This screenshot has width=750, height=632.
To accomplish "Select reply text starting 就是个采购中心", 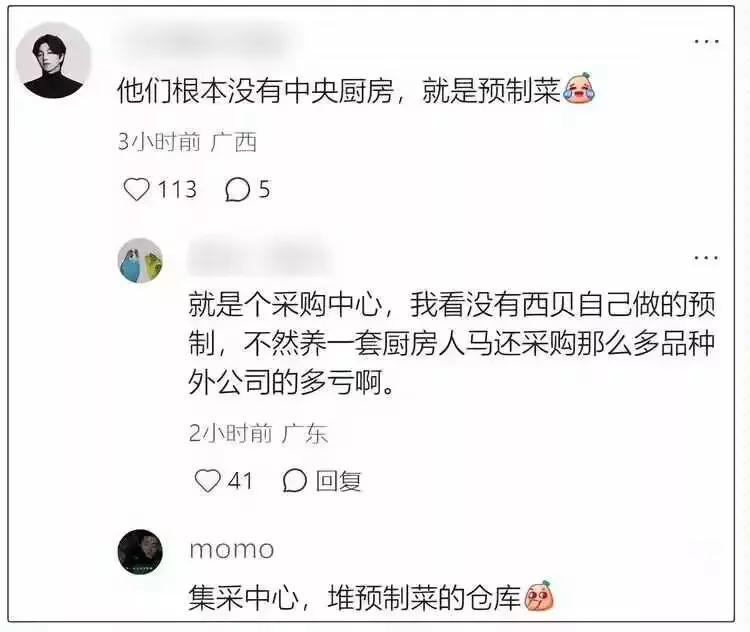I will (452, 344).
